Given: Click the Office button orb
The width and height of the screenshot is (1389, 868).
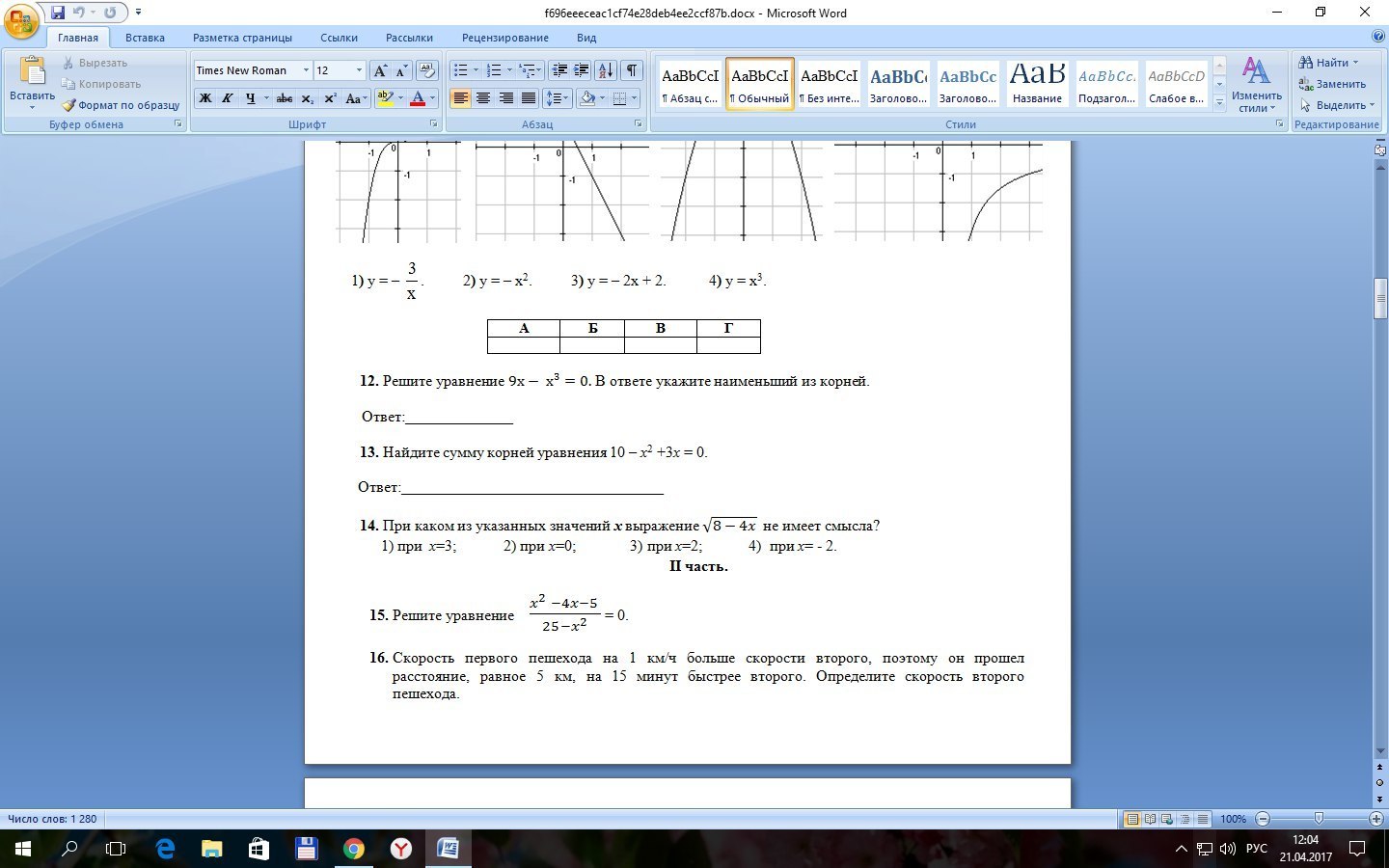Looking at the screenshot, I should click(21, 21).
